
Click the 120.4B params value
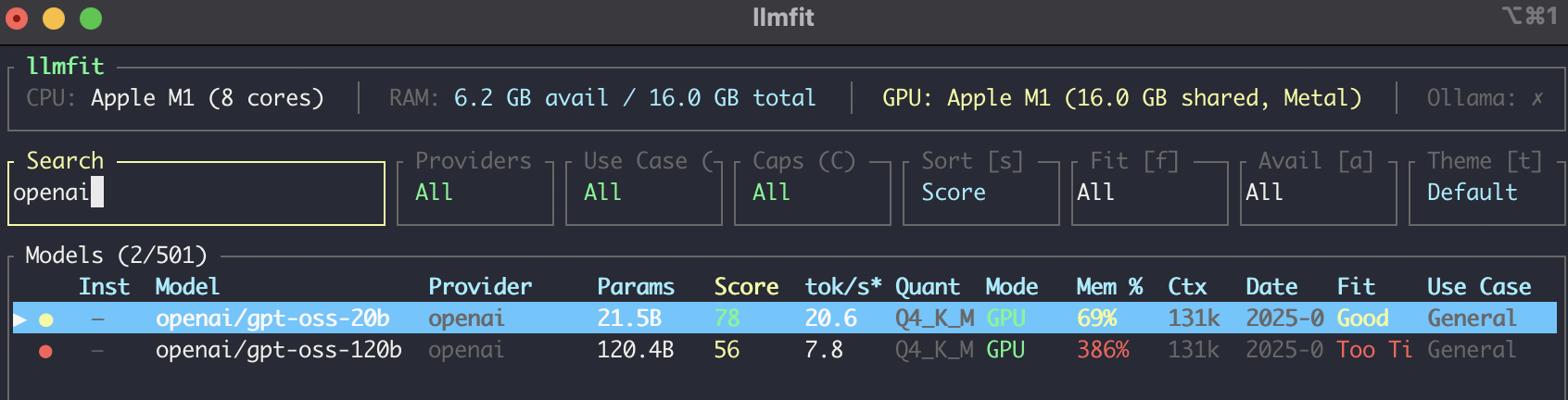(x=636, y=350)
